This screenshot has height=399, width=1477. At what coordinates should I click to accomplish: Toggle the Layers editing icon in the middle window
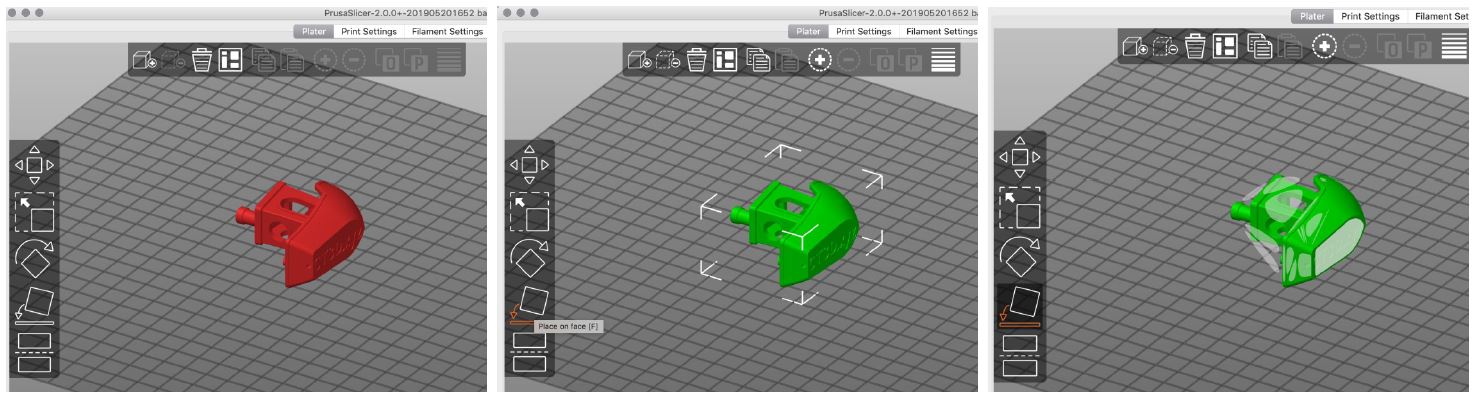pos(943,60)
